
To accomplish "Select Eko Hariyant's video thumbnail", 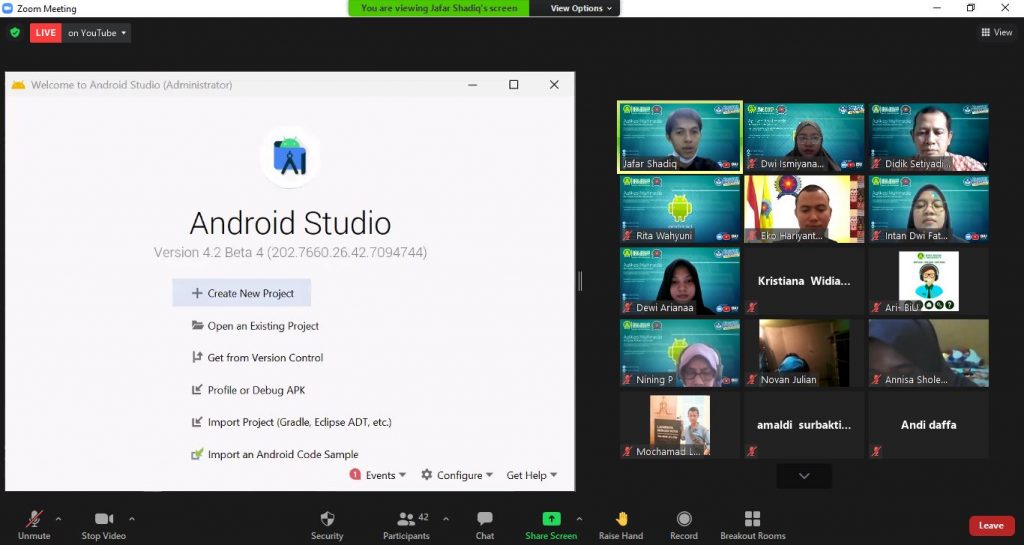I will (x=804, y=209).
